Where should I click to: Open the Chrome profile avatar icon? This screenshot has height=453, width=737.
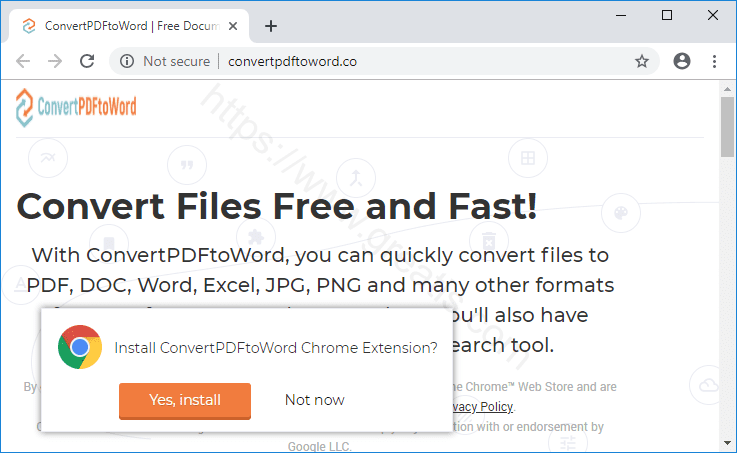pyautogui.click(x=682, y=61)
